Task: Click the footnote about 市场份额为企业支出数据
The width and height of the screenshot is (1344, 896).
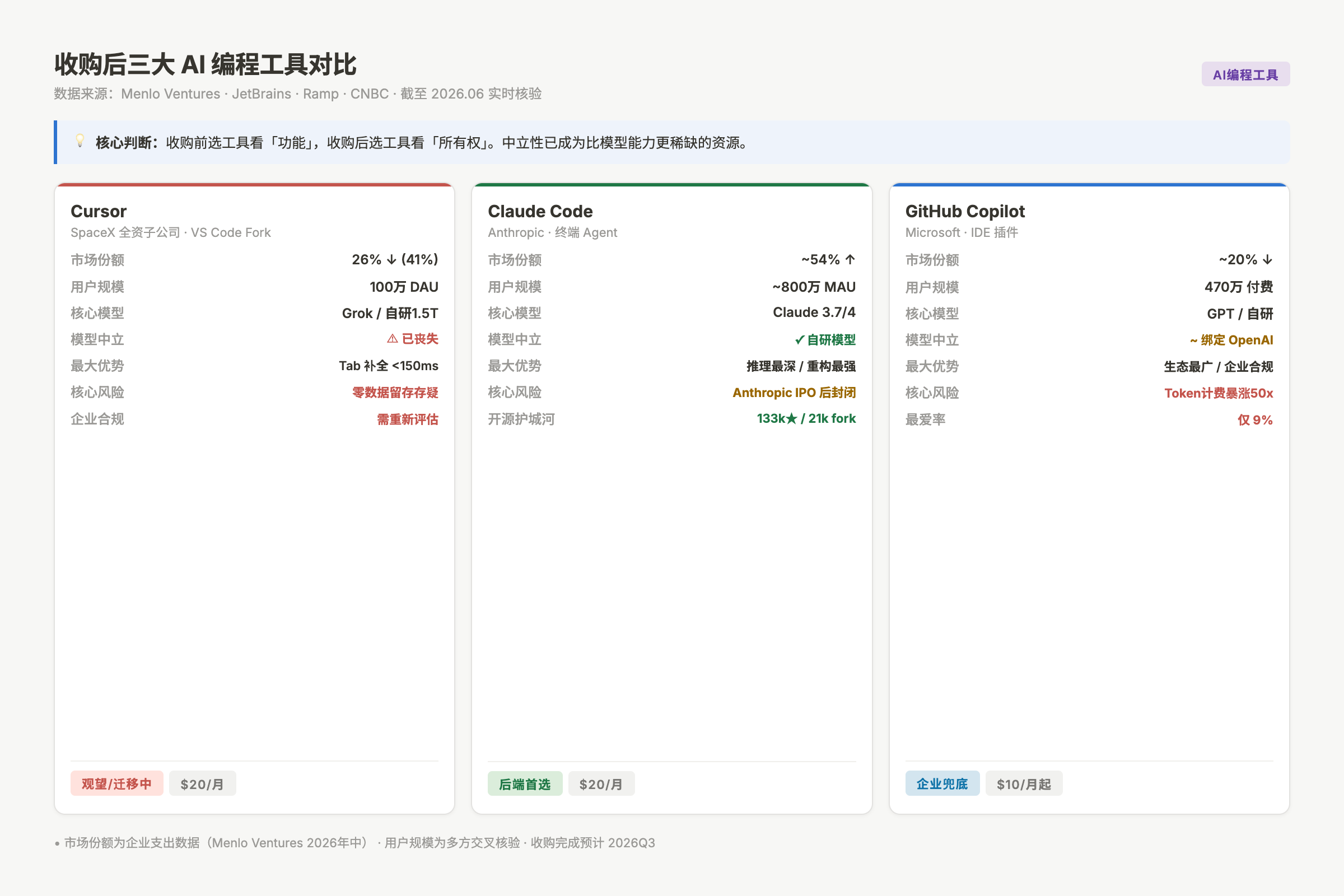Action: pyautogui.click(x=356, y=843)
